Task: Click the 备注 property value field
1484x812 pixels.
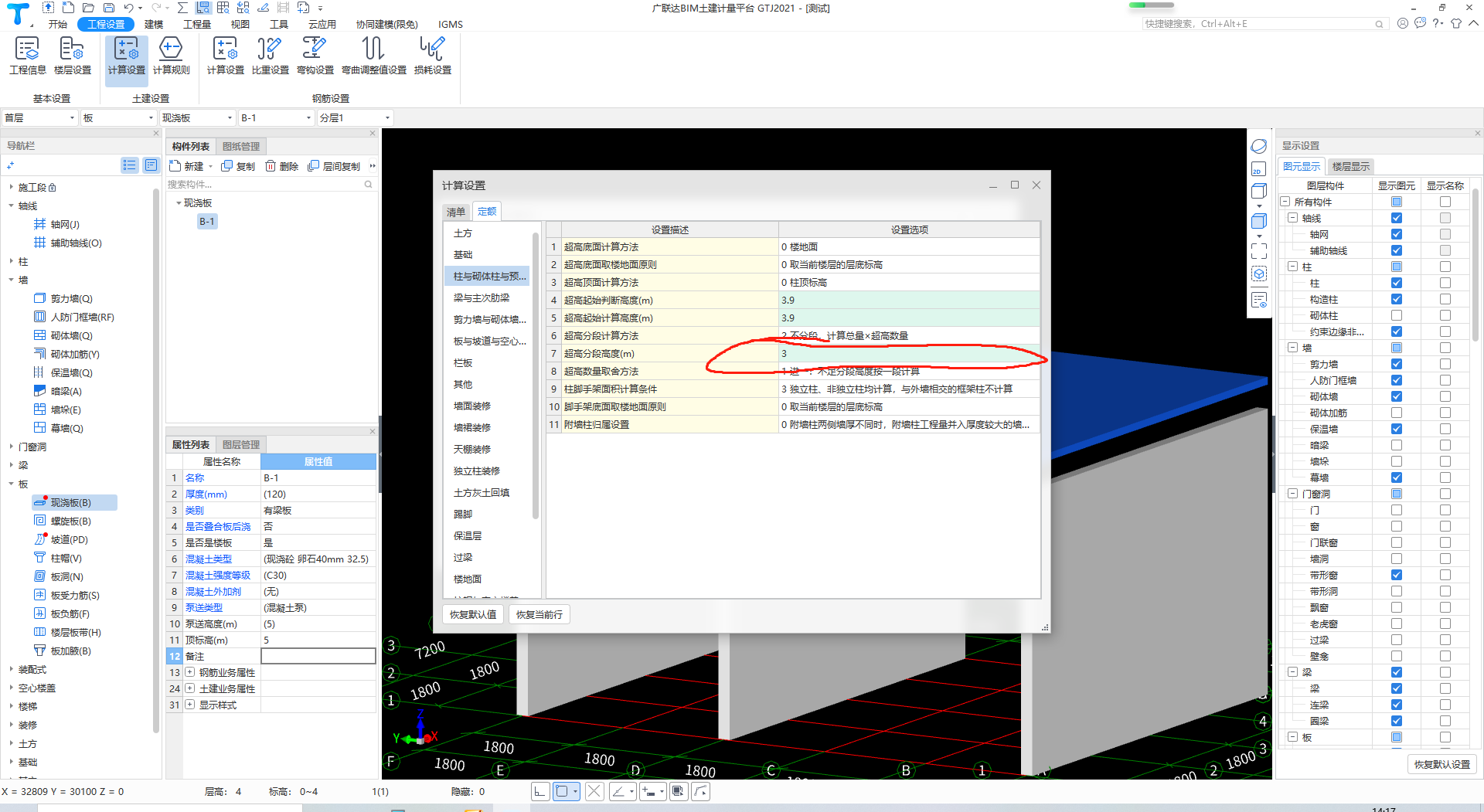Action: (318, 656)
